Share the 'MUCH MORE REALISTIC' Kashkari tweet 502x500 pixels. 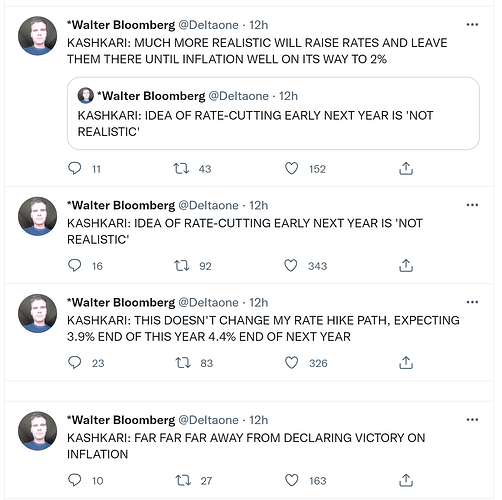(x=406, y=169)
